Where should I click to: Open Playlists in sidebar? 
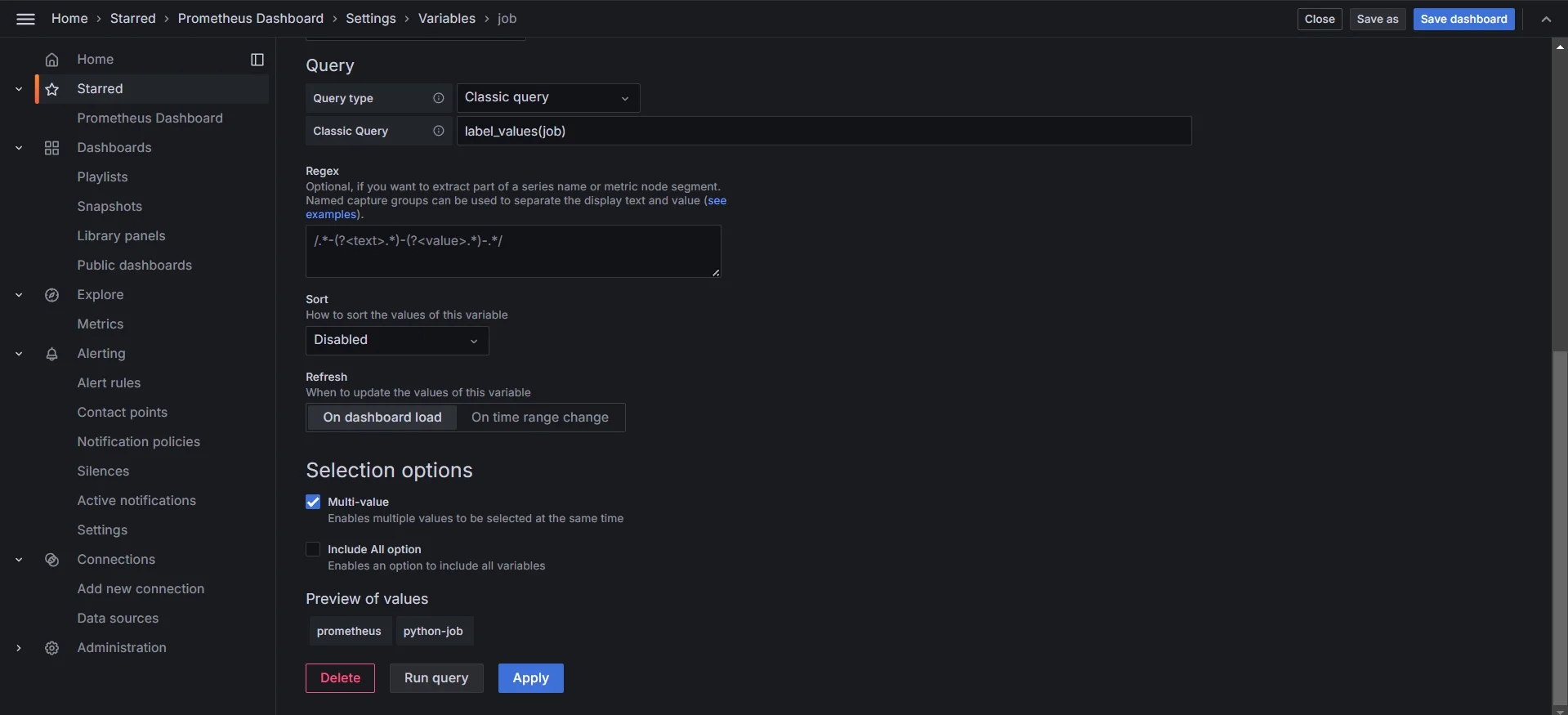102,177
